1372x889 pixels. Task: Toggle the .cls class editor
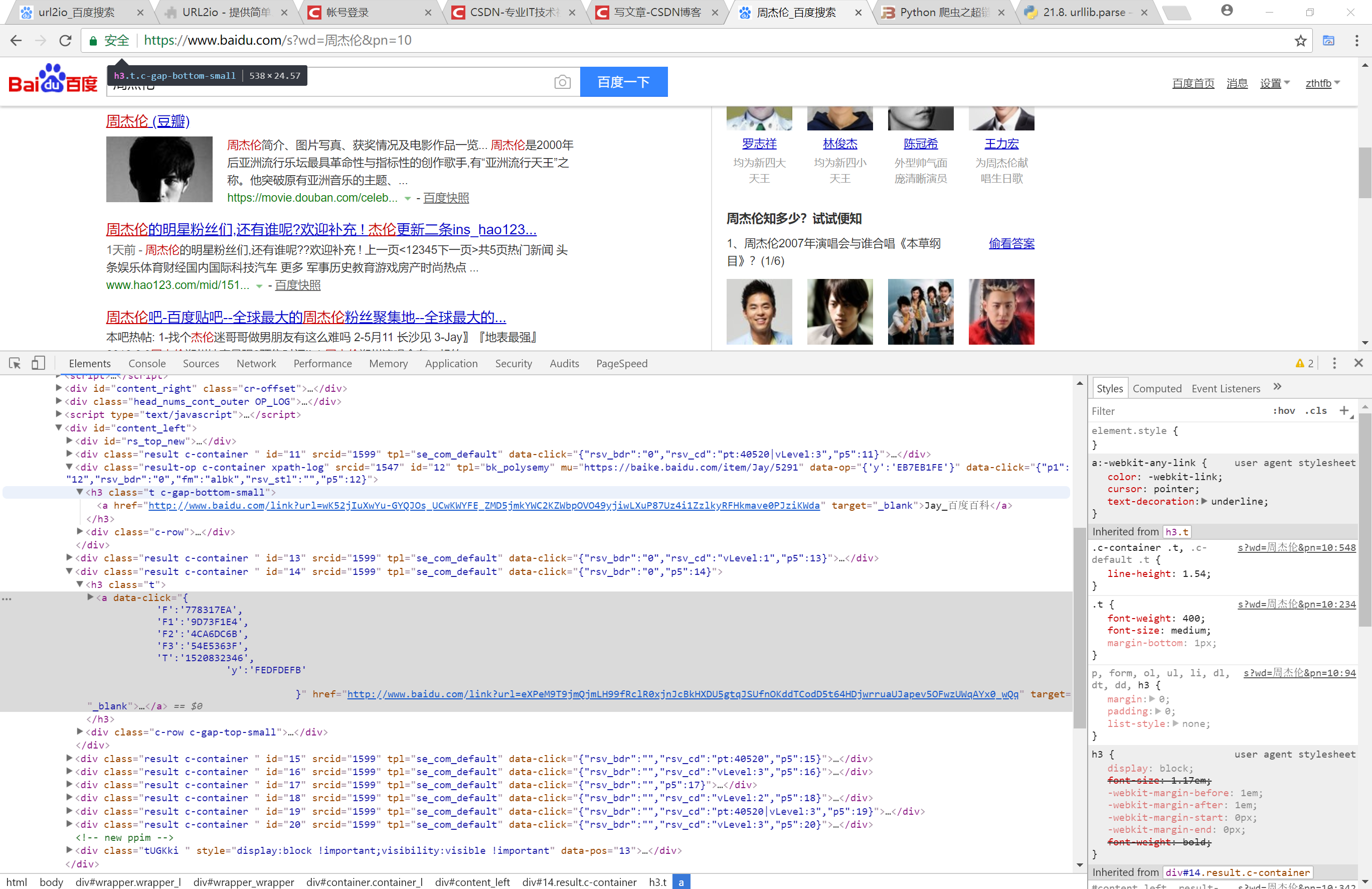(x=1315, y=411)
